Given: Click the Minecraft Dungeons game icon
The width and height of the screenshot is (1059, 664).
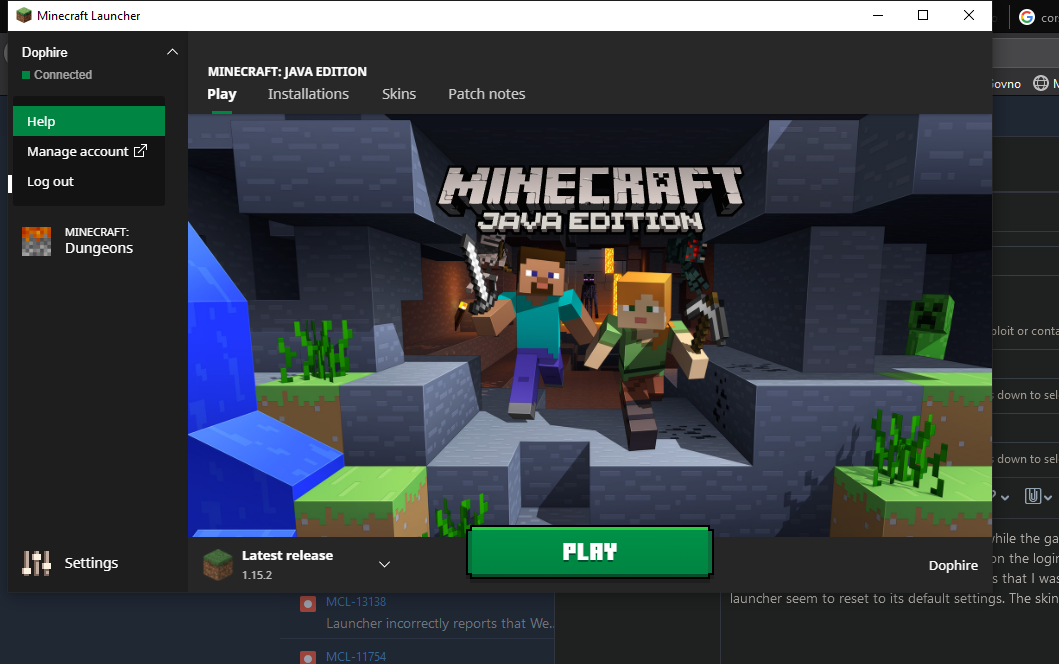Looking at the screenshot, I should (36, 241).
